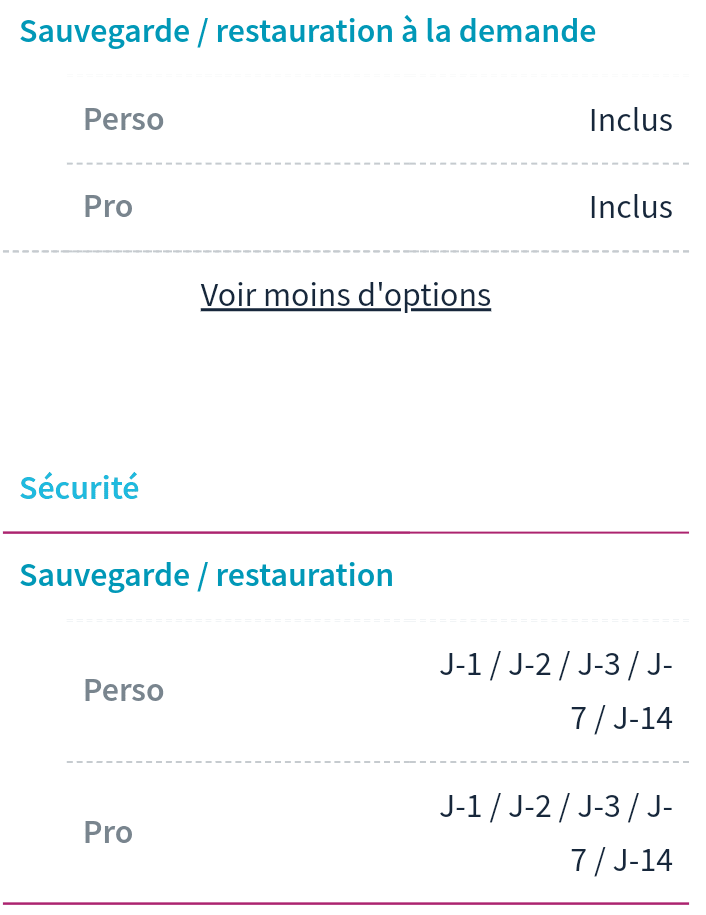Click "7 / J-14" in the Perso row
The width and height of the screenshot is (706, 915).
point(621,718)
